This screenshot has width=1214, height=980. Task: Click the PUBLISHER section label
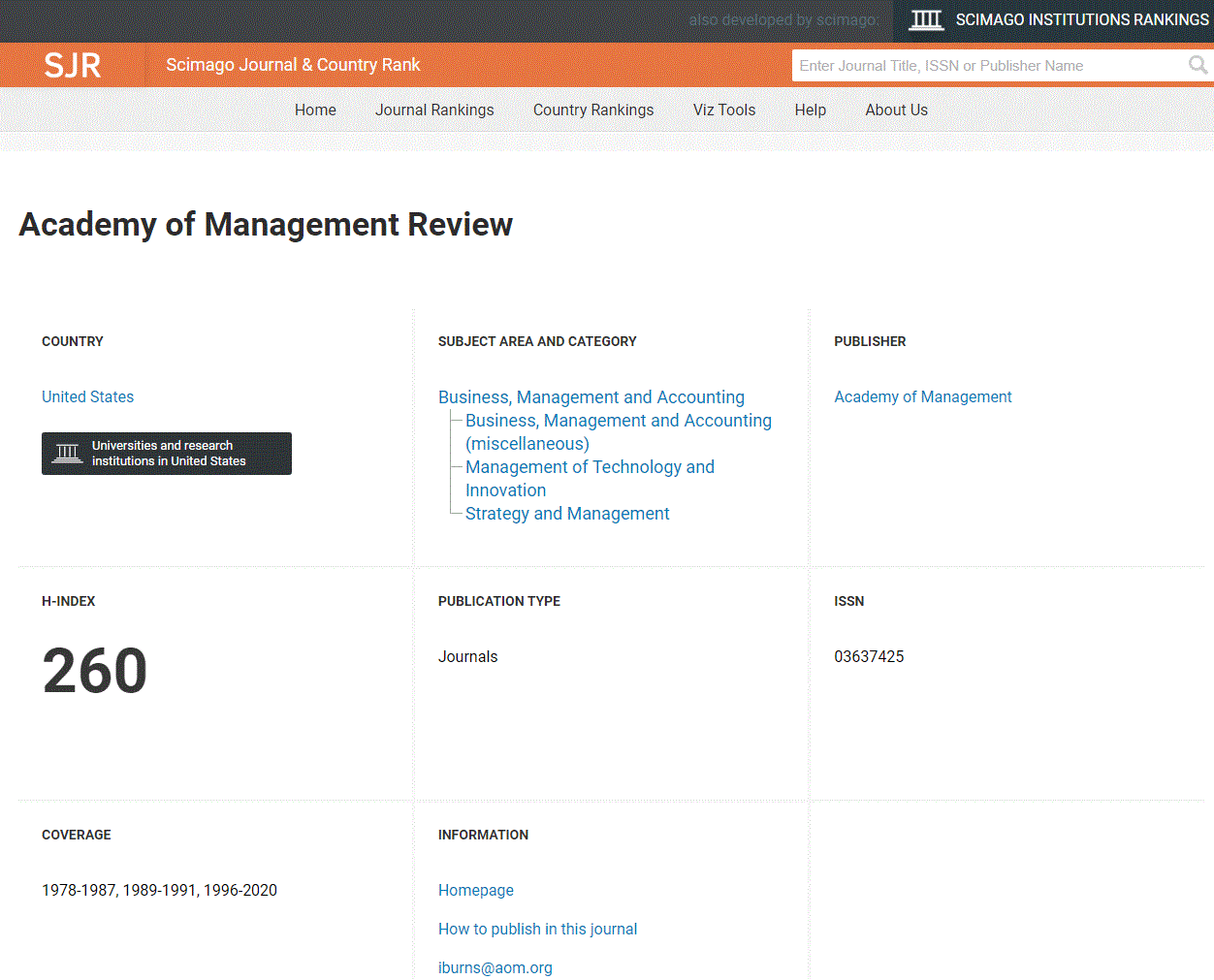pos(870,341)
